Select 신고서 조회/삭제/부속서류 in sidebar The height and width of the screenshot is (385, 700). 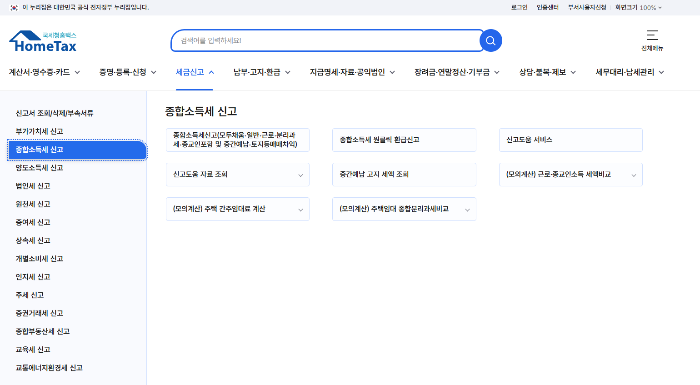coord(54,113)
